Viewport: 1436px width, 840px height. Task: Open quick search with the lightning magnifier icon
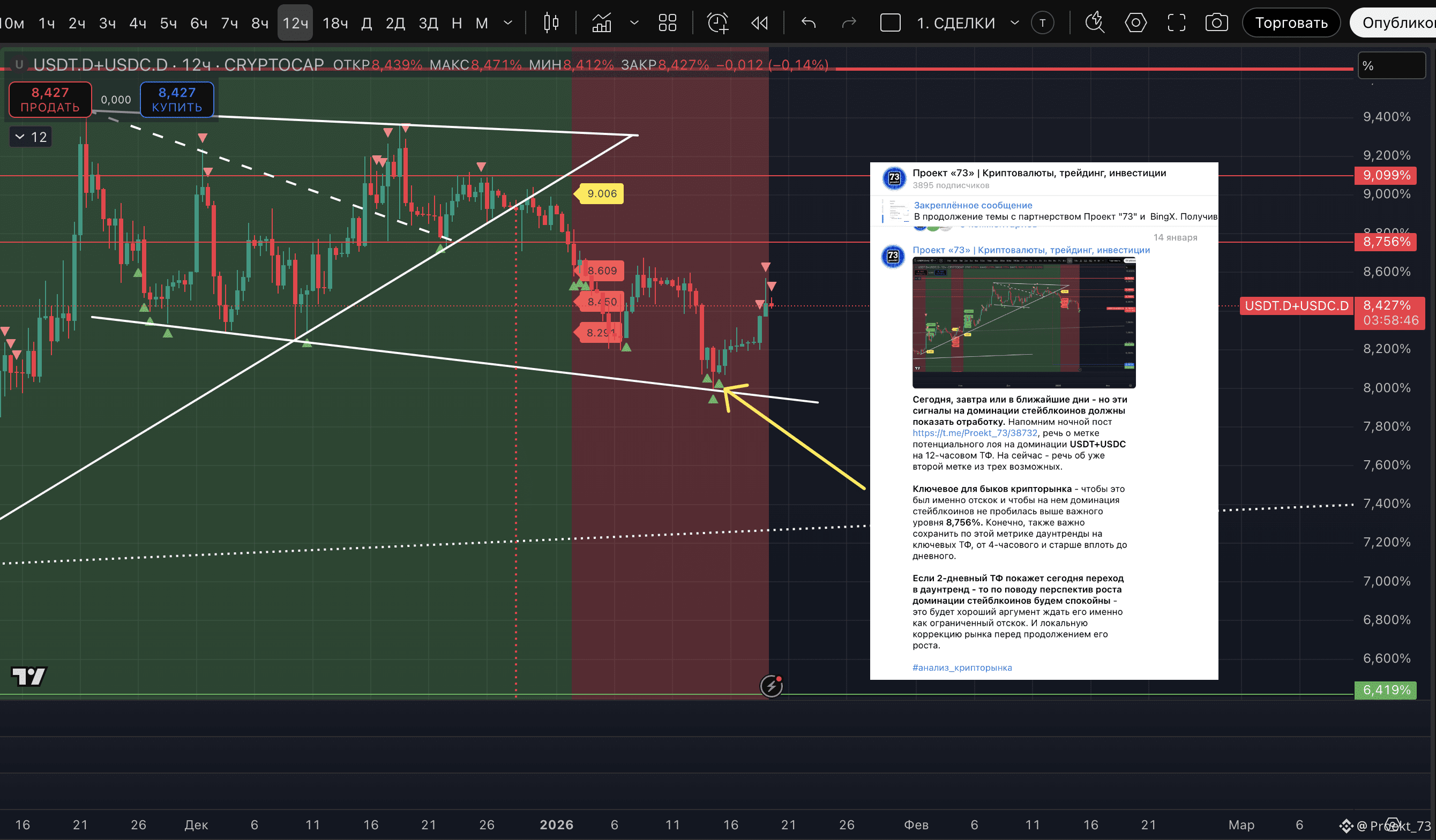(1094, 23)
